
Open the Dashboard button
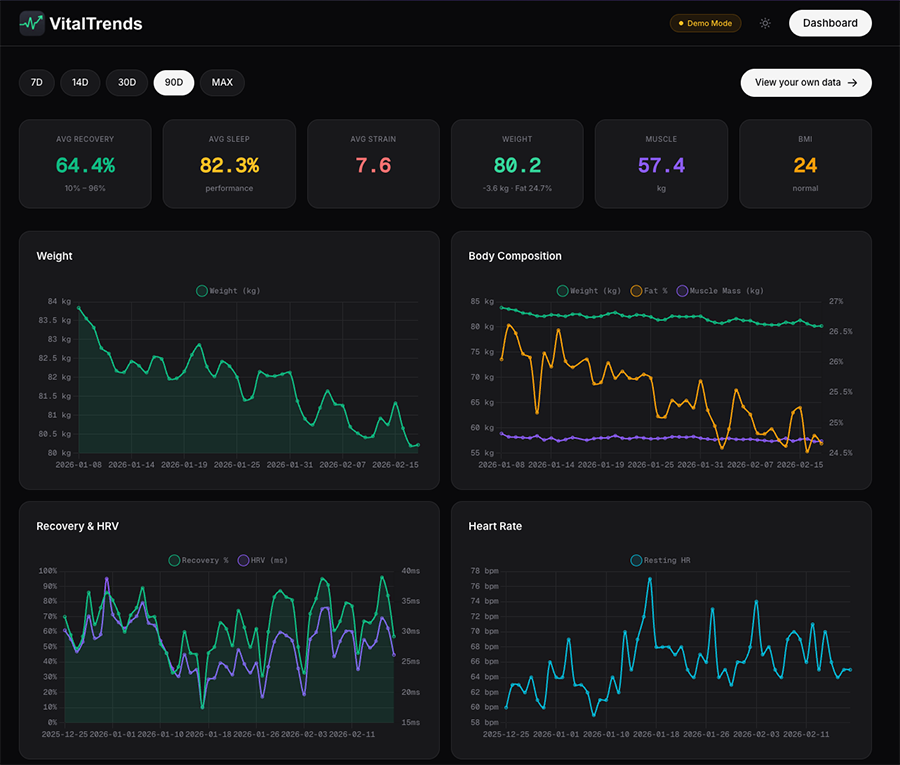coord(829,23)
